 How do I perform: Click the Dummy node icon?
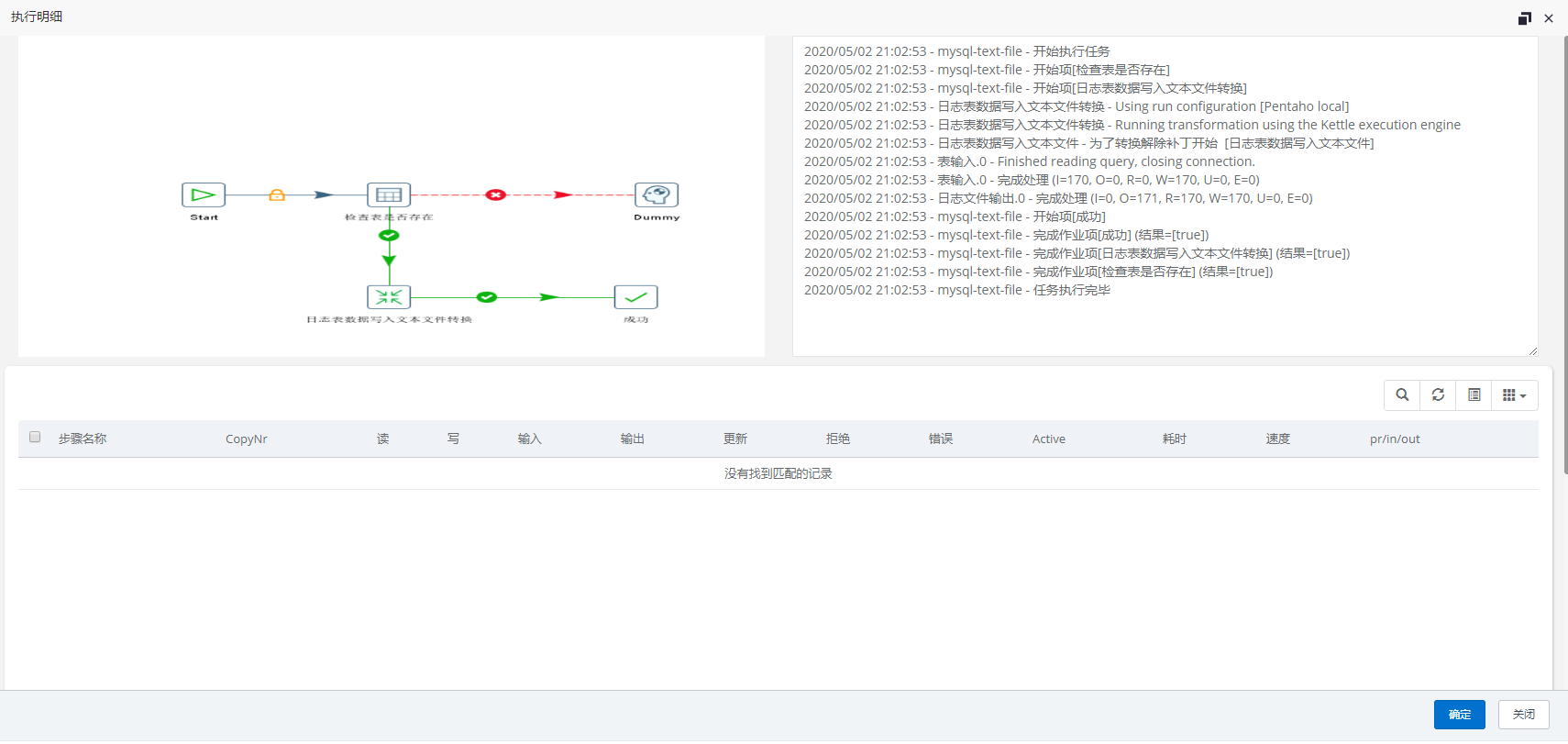(x=657, y=194)
